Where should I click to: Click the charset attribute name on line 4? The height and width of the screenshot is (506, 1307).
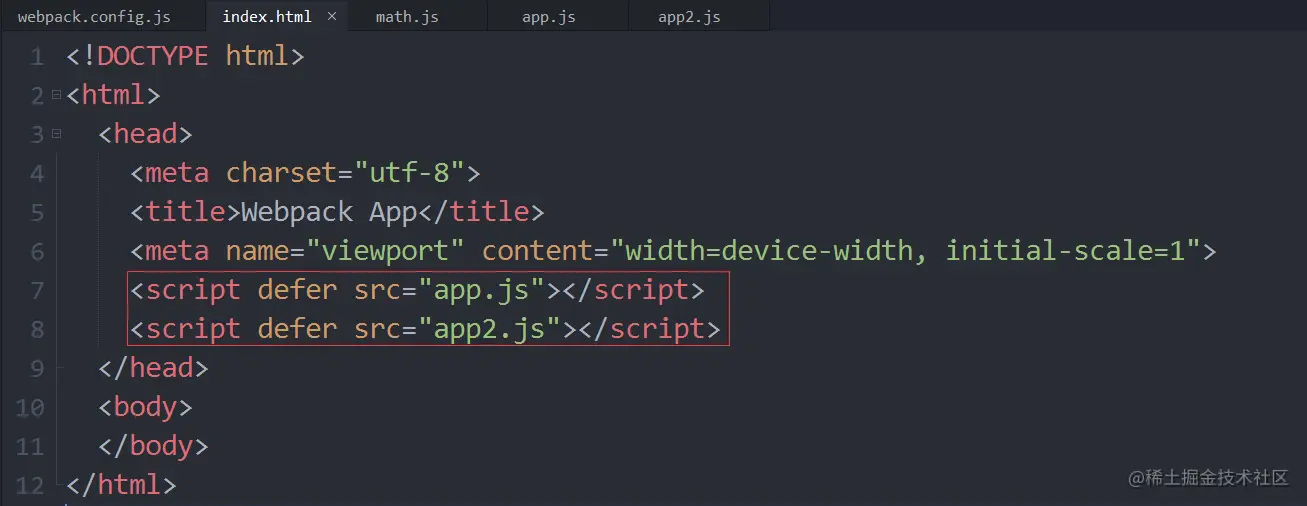click(282, 173)
